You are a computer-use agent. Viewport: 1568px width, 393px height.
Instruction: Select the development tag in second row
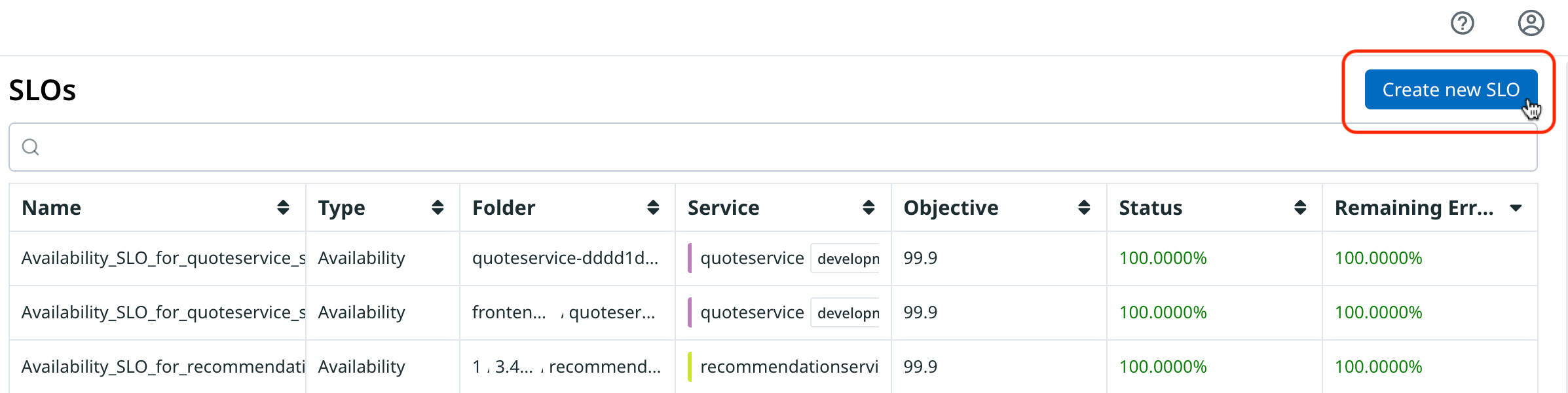pos(848,313)
